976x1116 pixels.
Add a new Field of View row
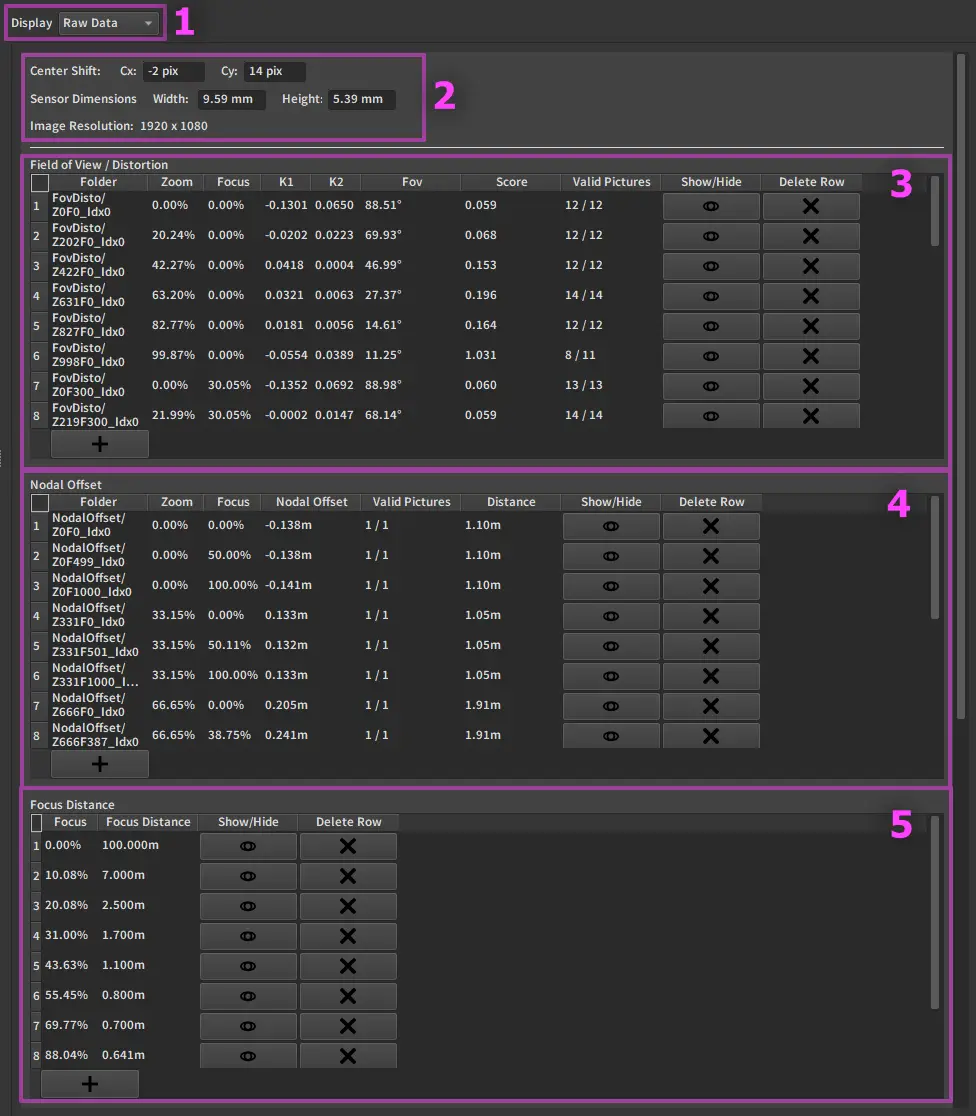100,444
